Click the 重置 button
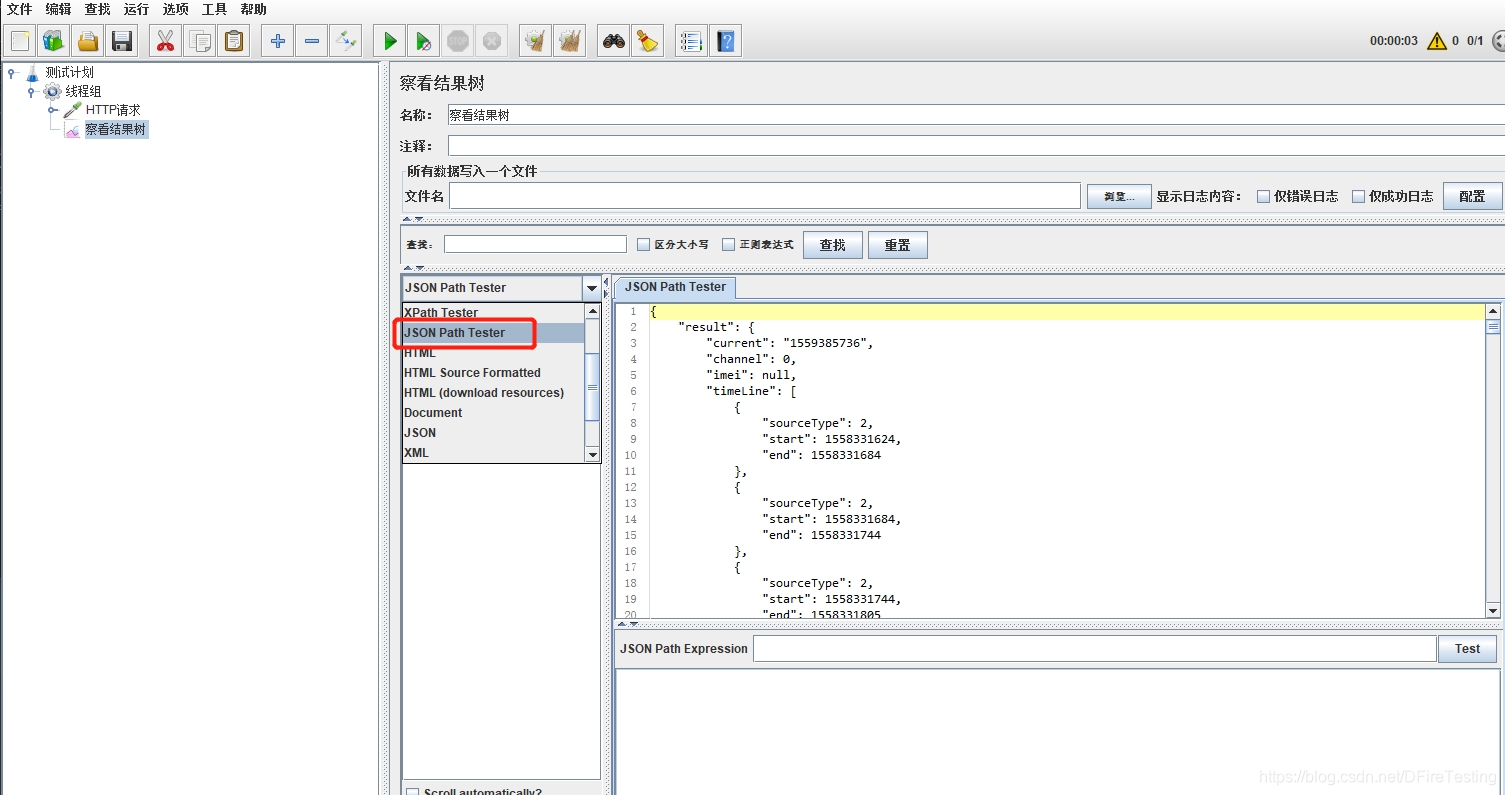This screenshot has height=795, width=1505. tap(897, 245)
